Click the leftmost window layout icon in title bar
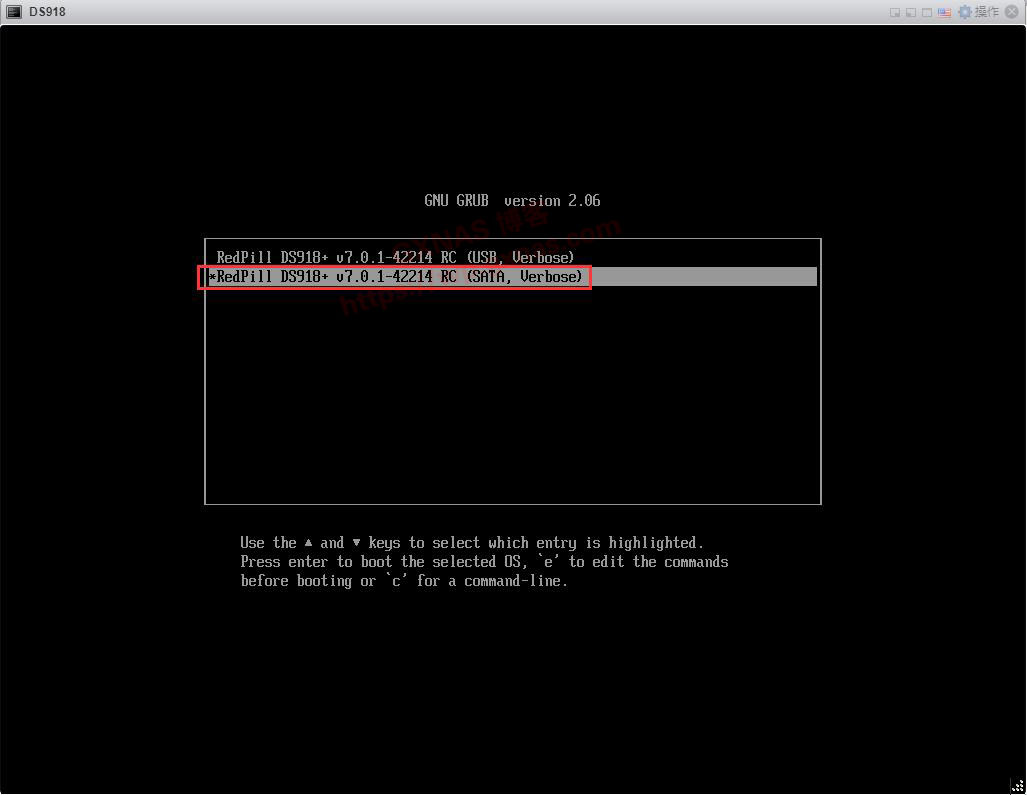Image resolution: width=1027 pixels, height=795 pixels. click(x=895, y=13)
